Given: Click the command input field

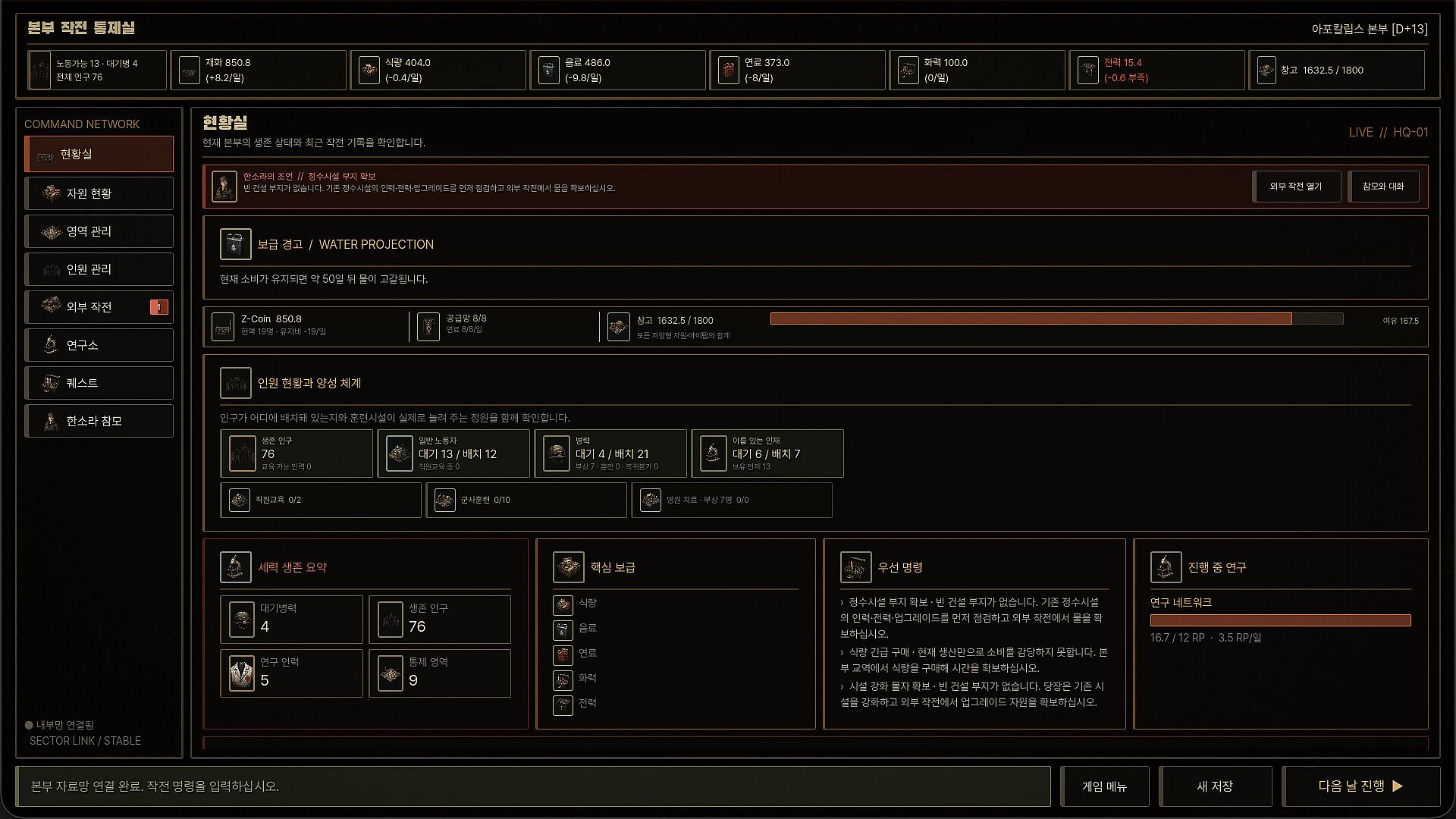Looking at the screenshot, I should (x=533, y=786).
